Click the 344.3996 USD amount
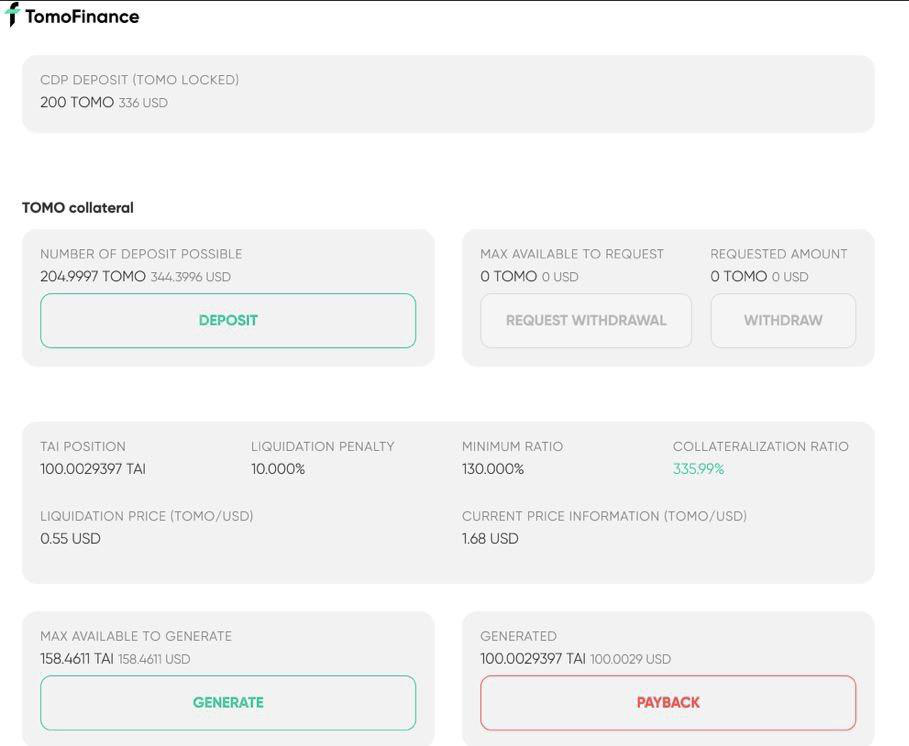 tap(191, 277)
